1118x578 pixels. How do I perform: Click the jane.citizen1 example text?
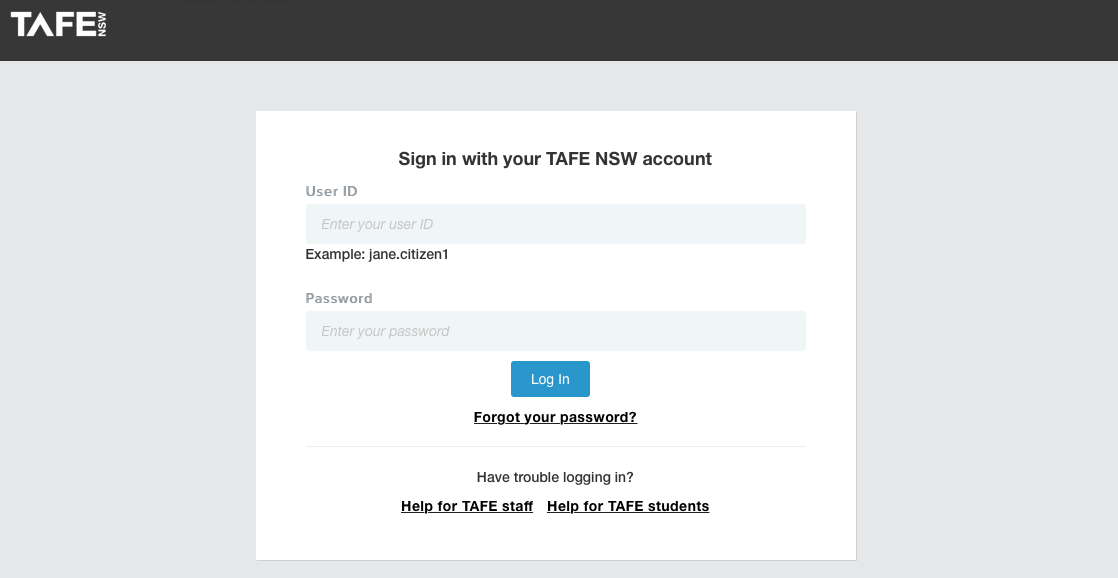point(408,254)
